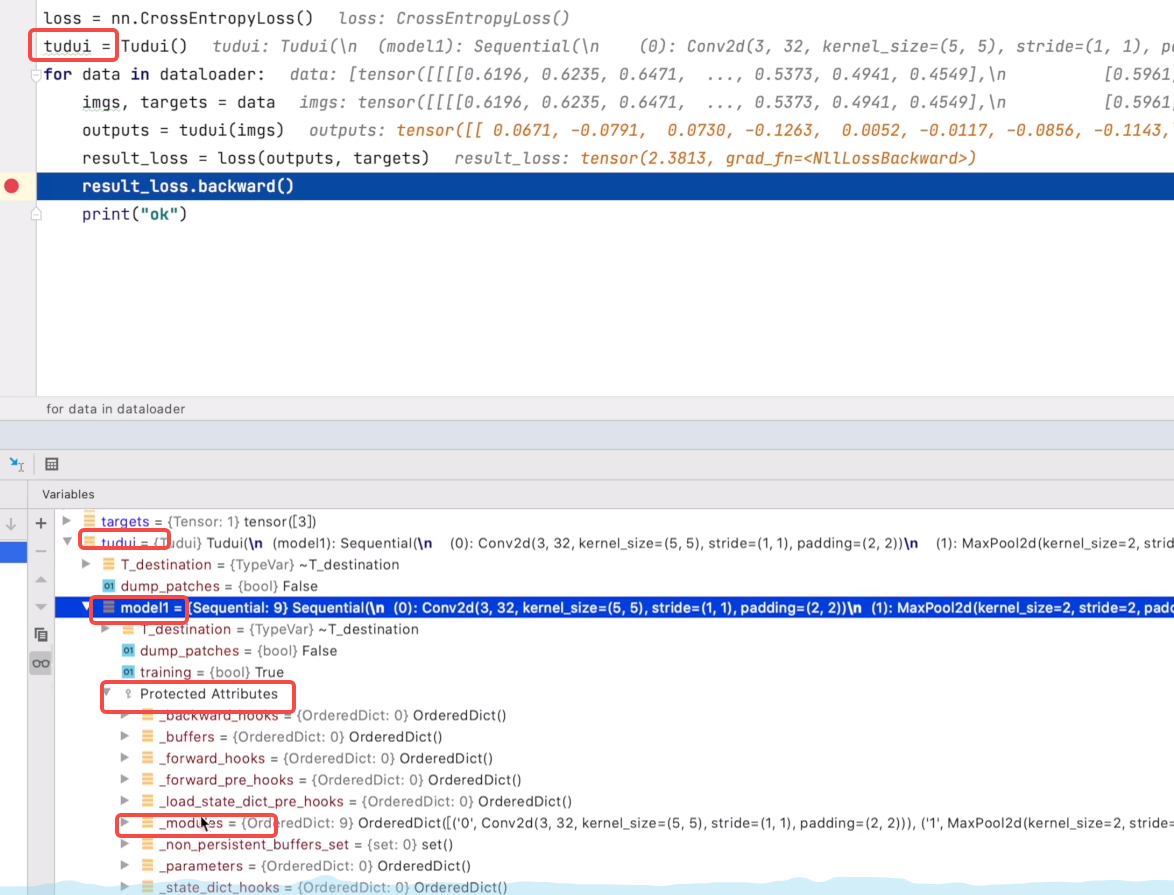Click the down-arrow frame navigation icon

[x=11, y=524]
